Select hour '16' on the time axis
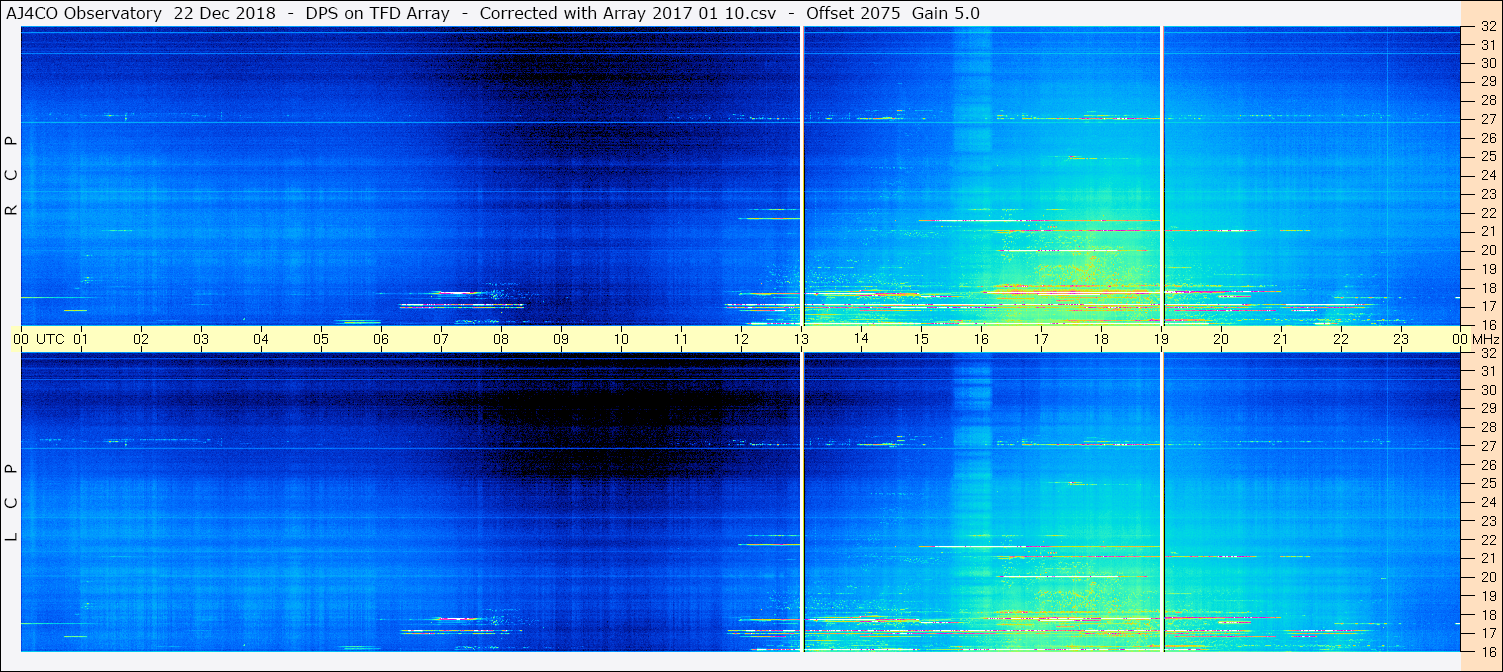 pyautogui.click(x=981, y=339)
